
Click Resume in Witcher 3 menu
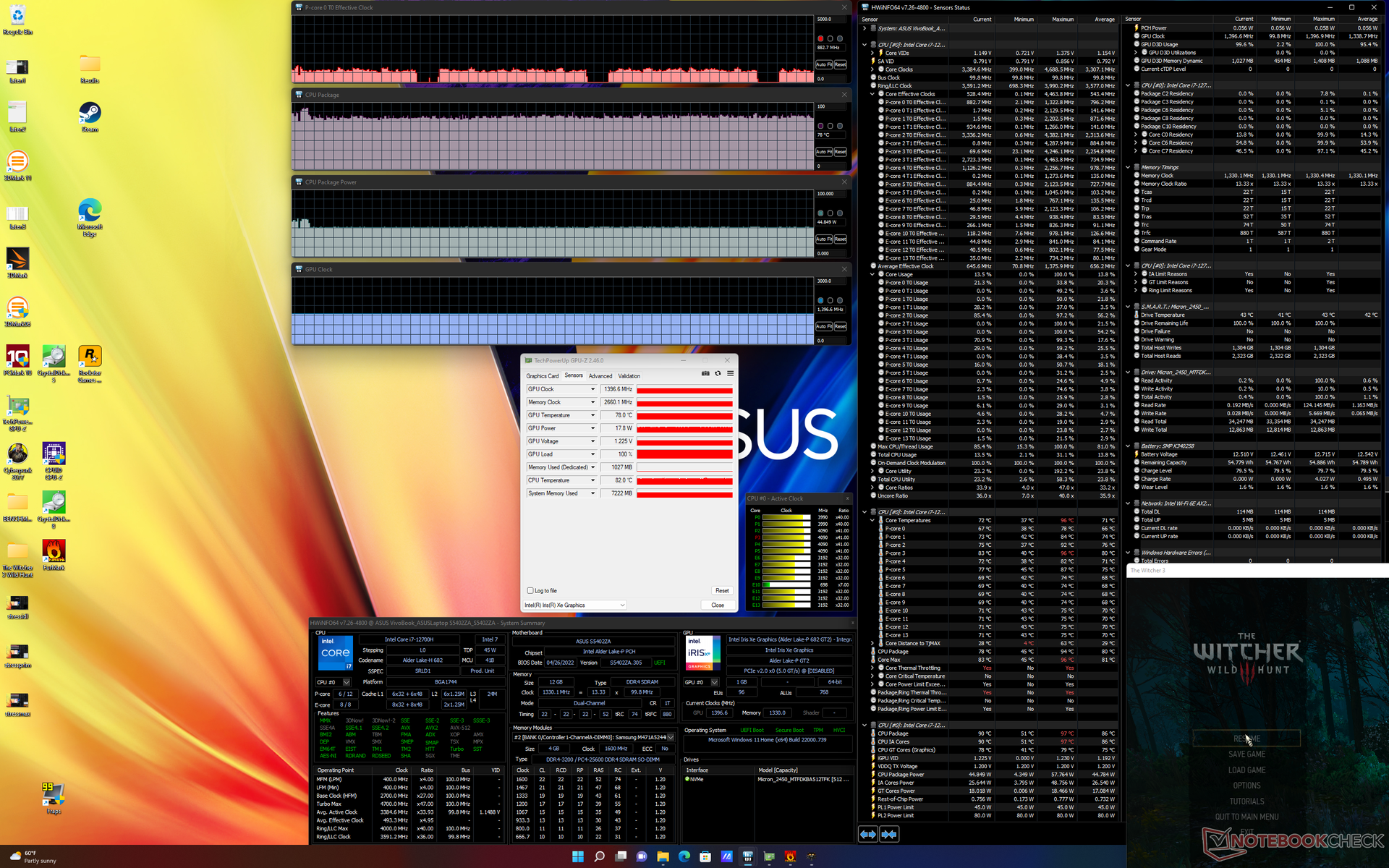pyautogui.click(x=1246, y=739)
